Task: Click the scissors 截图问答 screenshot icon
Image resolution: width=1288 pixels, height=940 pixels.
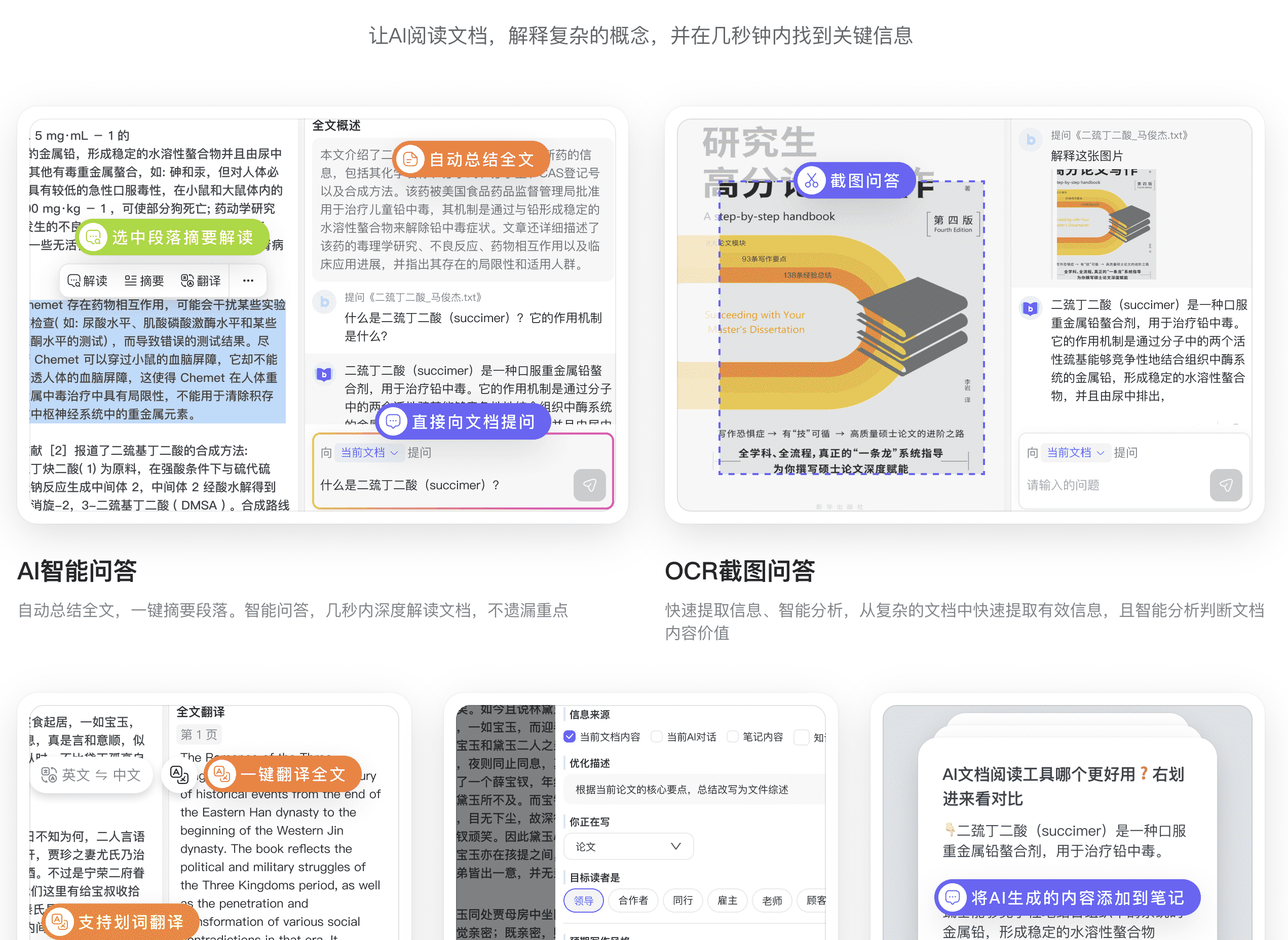Action: pos(812,181)
